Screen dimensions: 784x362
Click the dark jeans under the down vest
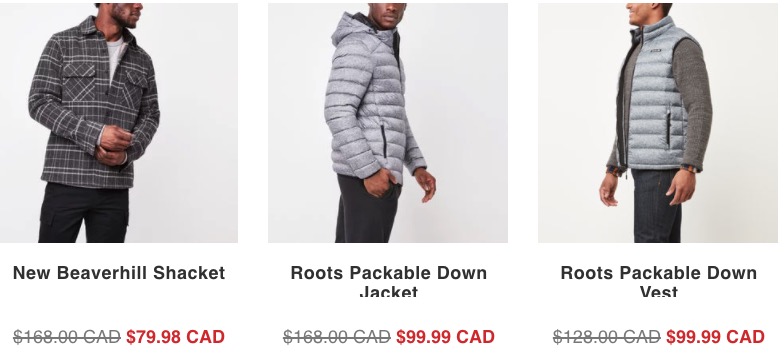coord(656,206)
